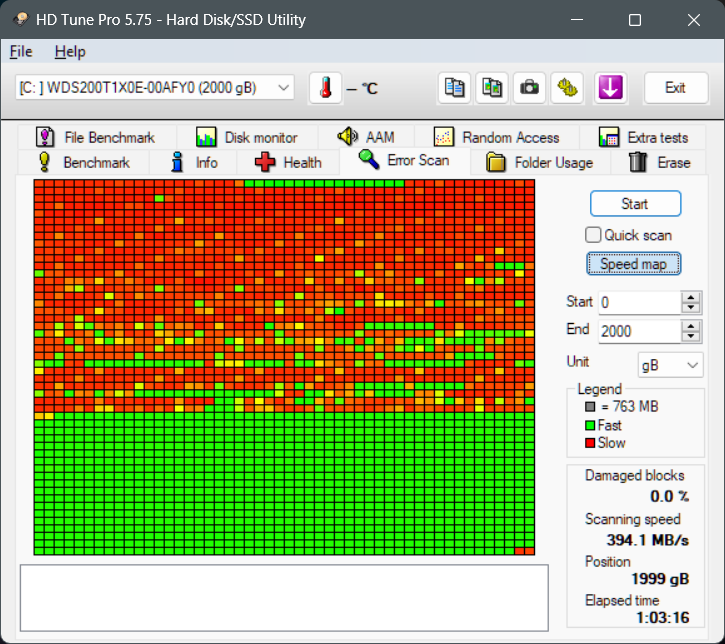The image size is (725, 644).
Task: Switch to the Erase tab
Action: coord(659,162)
